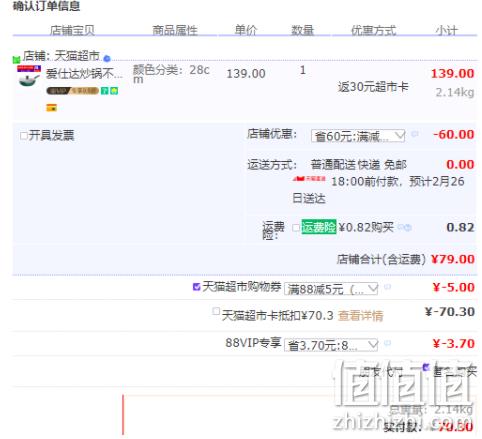Click the 天猫超市 shop name
The height and width of the screenshot is (439, 482).
77,56
